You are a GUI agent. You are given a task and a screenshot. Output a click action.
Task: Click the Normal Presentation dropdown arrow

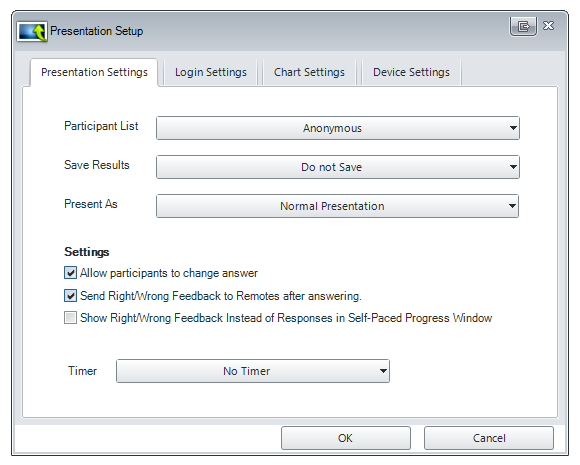pos(512,206)
